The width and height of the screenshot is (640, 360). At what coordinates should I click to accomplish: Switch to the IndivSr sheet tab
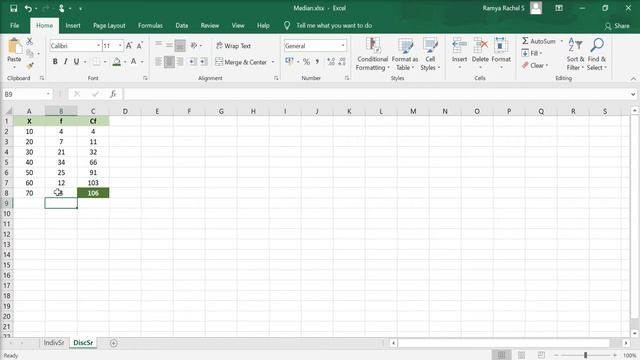pyautogui.click(x=54, y=343)
